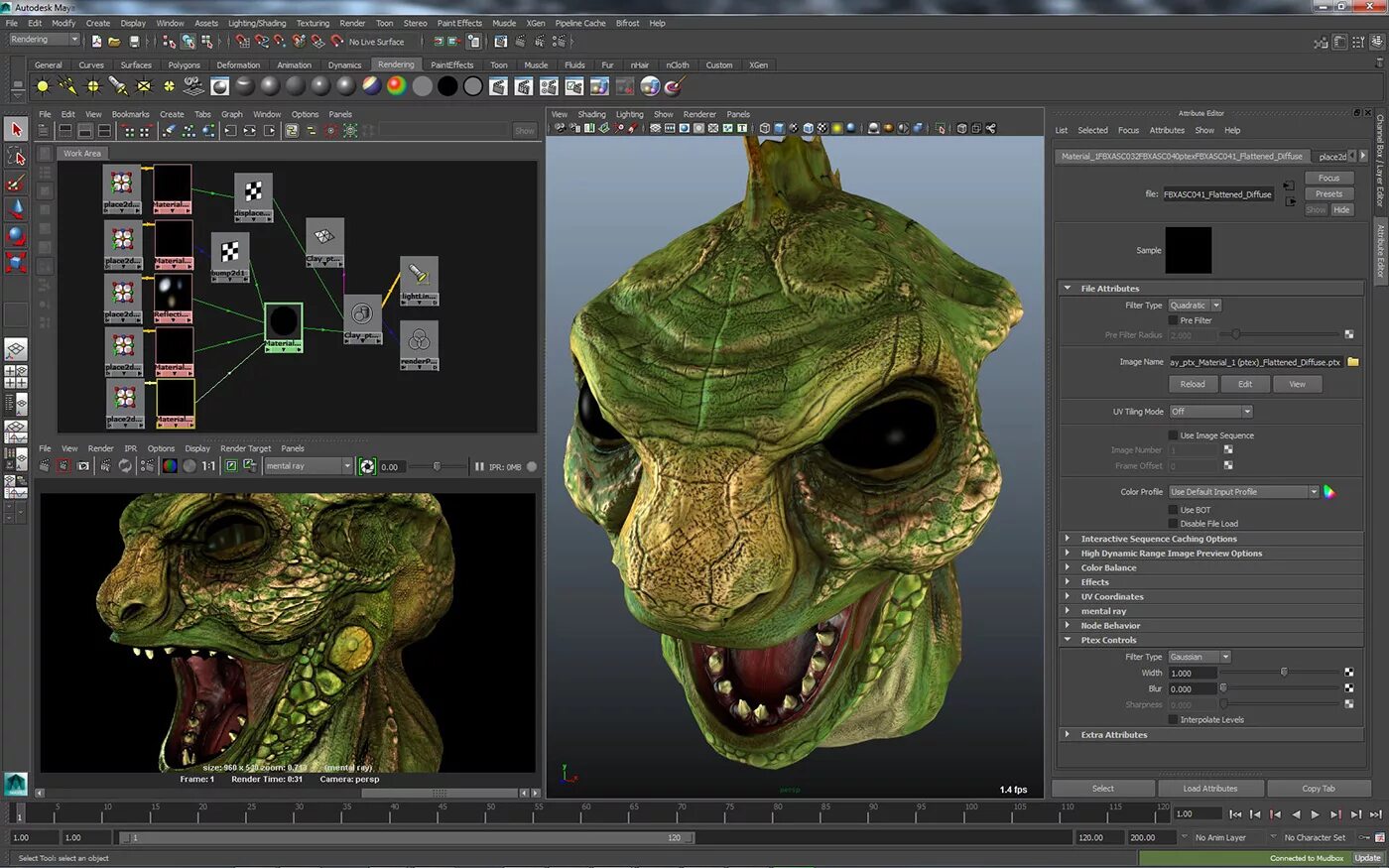Open the Filter Type Quadratic dropdown
The height and width of the screenshot is (868, 1389).
[x=1195, y=306]
